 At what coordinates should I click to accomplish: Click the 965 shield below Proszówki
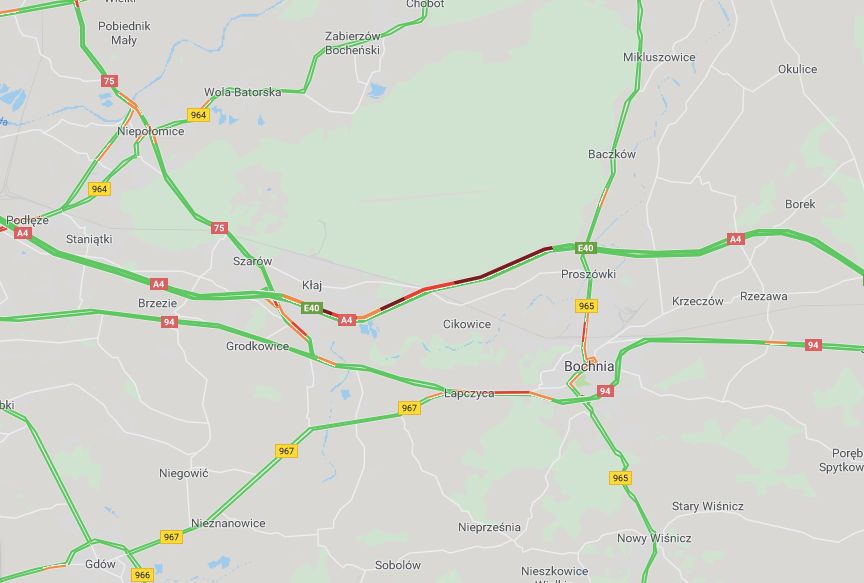[x=586, y=306]
